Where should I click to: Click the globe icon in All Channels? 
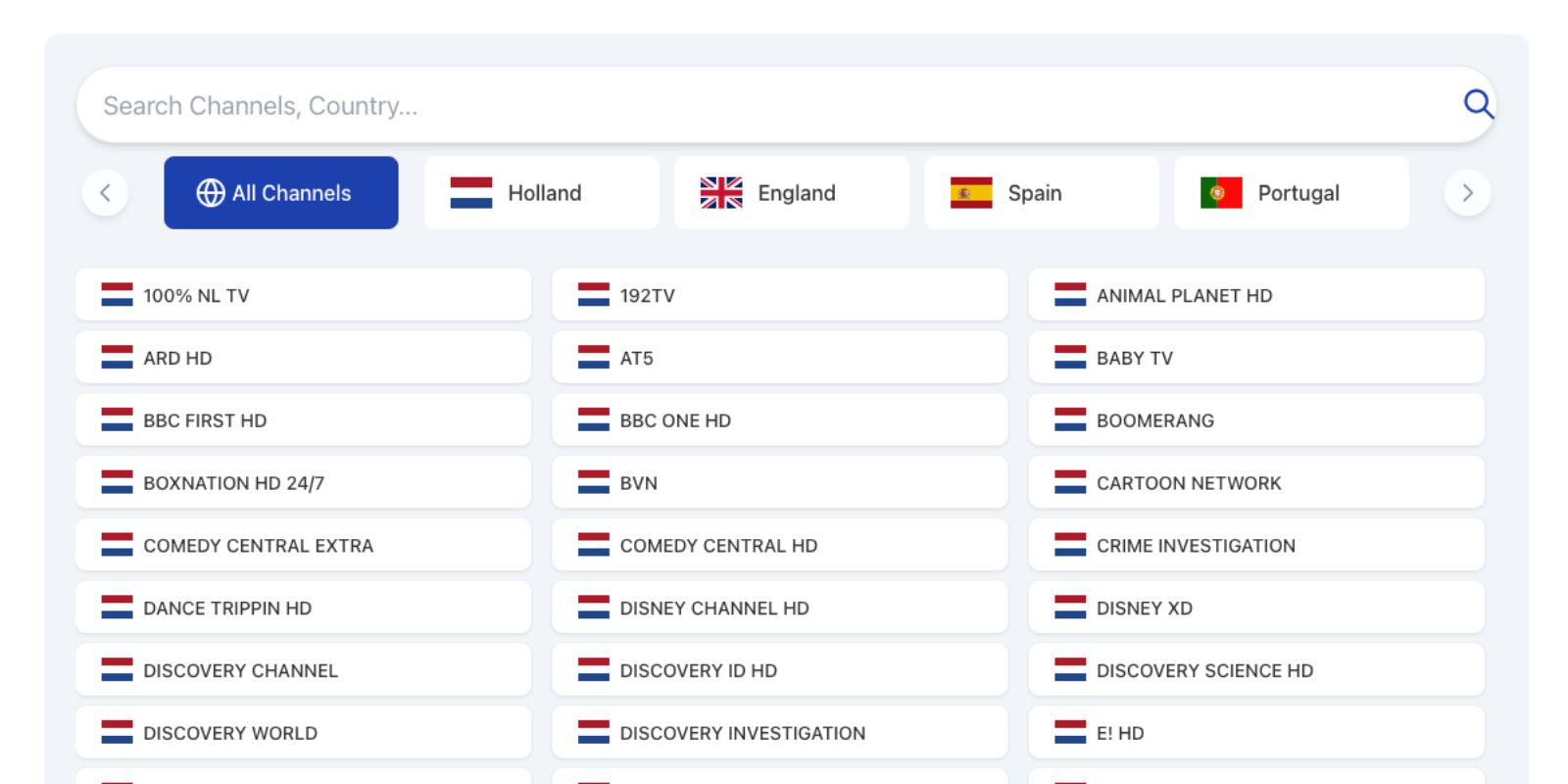(x=210, y=193)
